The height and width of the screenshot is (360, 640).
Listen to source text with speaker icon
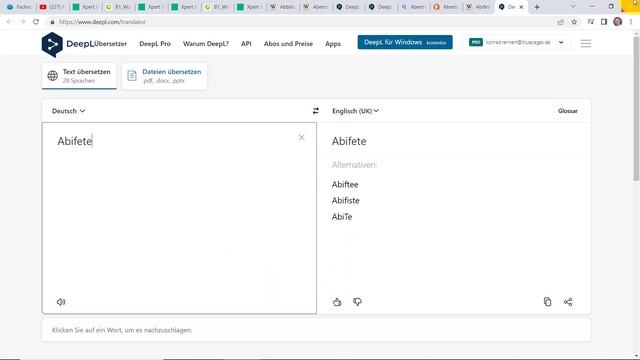click(61, 302)
